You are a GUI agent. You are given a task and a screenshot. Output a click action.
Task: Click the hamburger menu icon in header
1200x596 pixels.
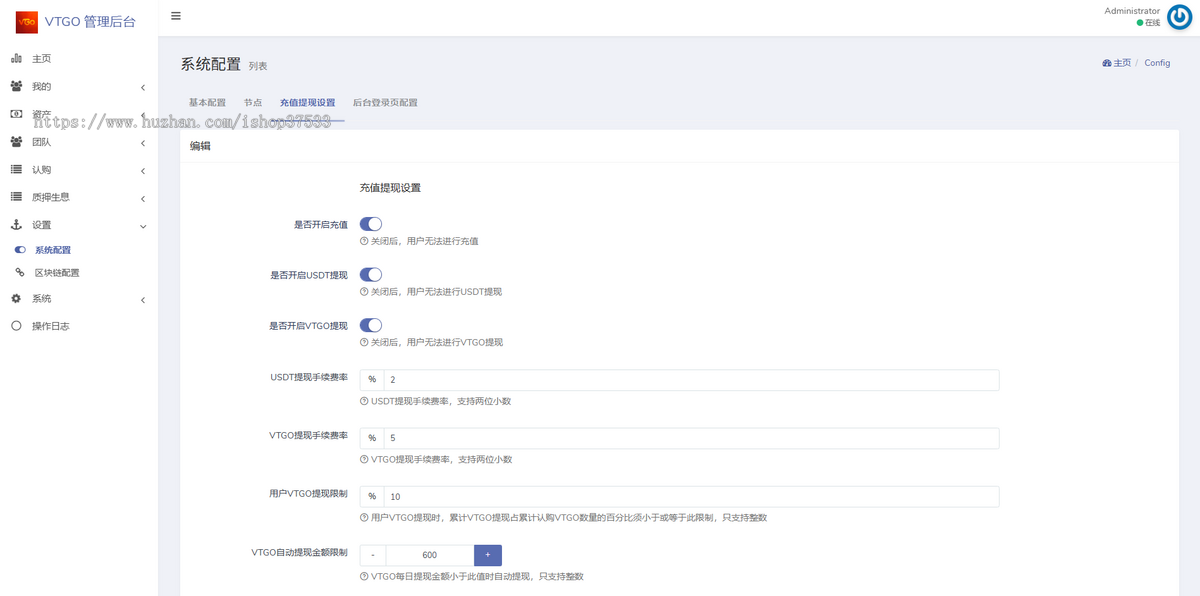(175, 16)
